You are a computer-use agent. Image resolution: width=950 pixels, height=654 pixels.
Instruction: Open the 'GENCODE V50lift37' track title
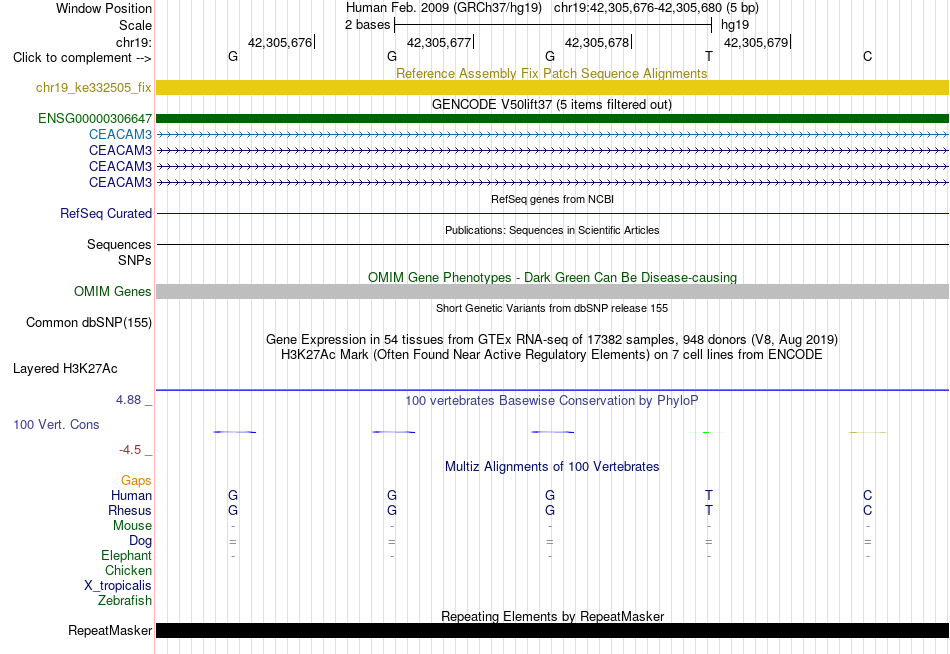(551, 104)
